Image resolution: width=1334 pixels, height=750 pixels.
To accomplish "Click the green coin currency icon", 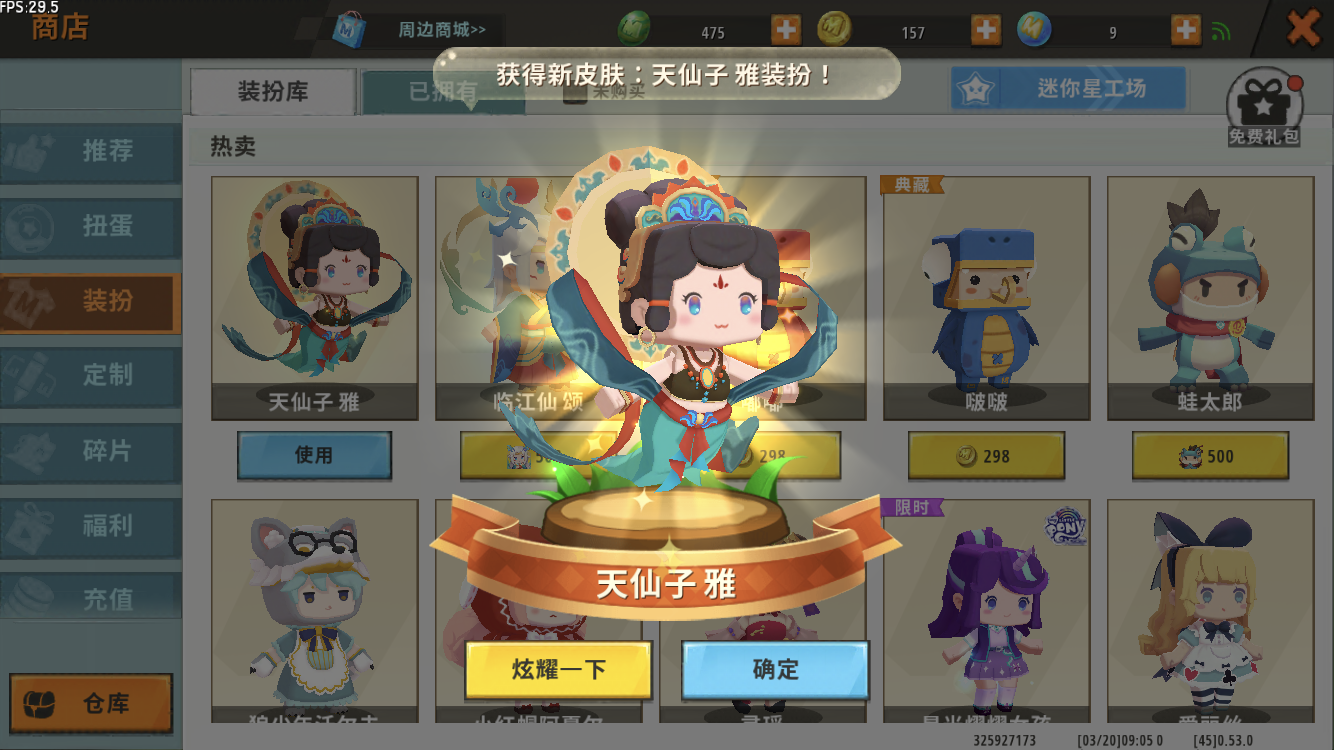I will click(634, 29).
